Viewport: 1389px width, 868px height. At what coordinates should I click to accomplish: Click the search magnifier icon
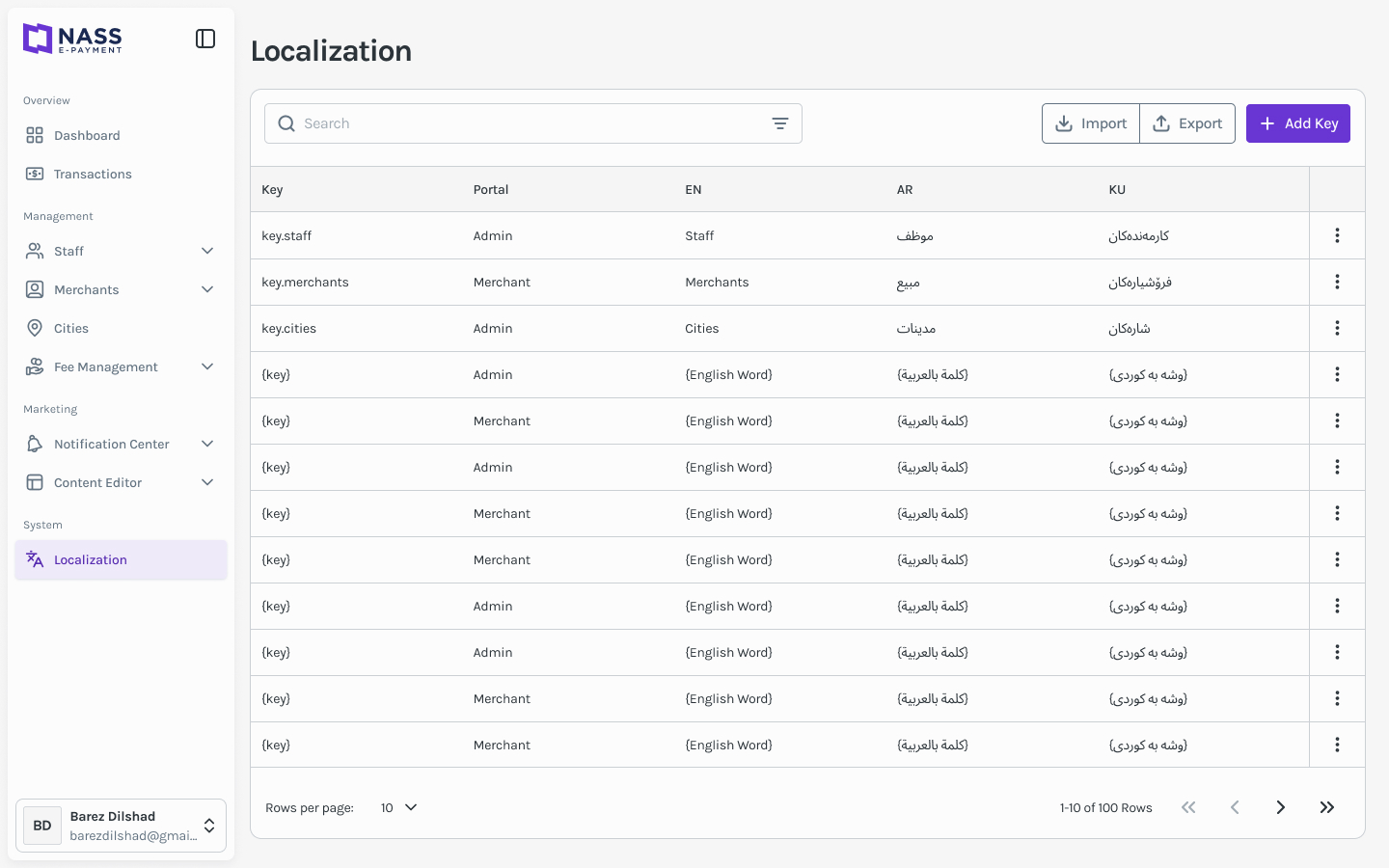[x=286, y=123]
